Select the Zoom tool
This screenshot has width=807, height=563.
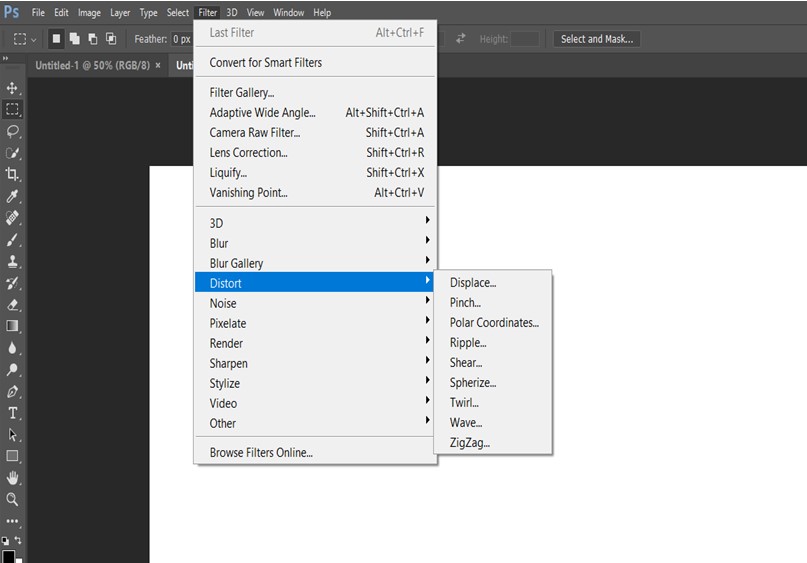click(x=12, y=499)
